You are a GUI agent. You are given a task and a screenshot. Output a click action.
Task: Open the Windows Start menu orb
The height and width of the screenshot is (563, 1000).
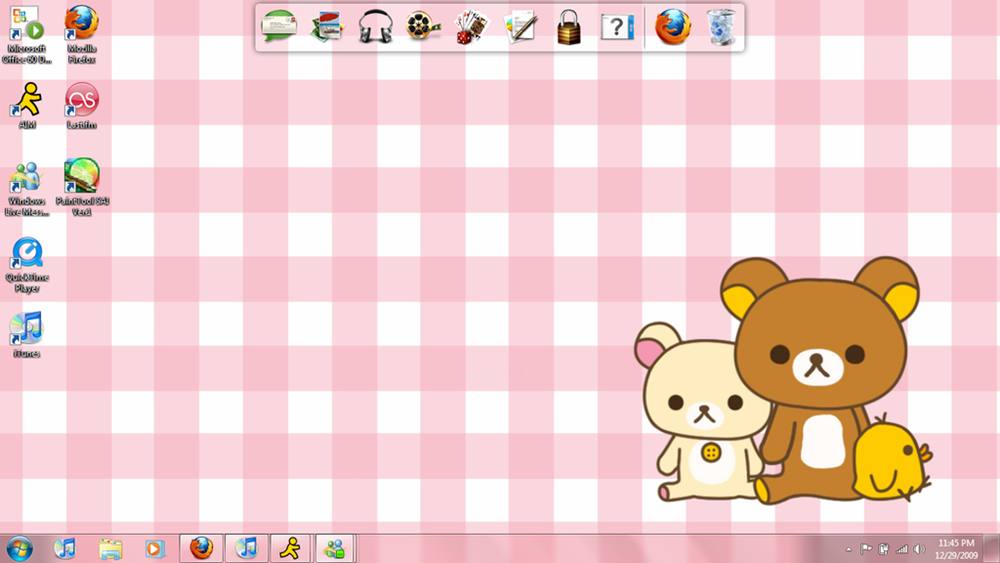pos(18,548)
